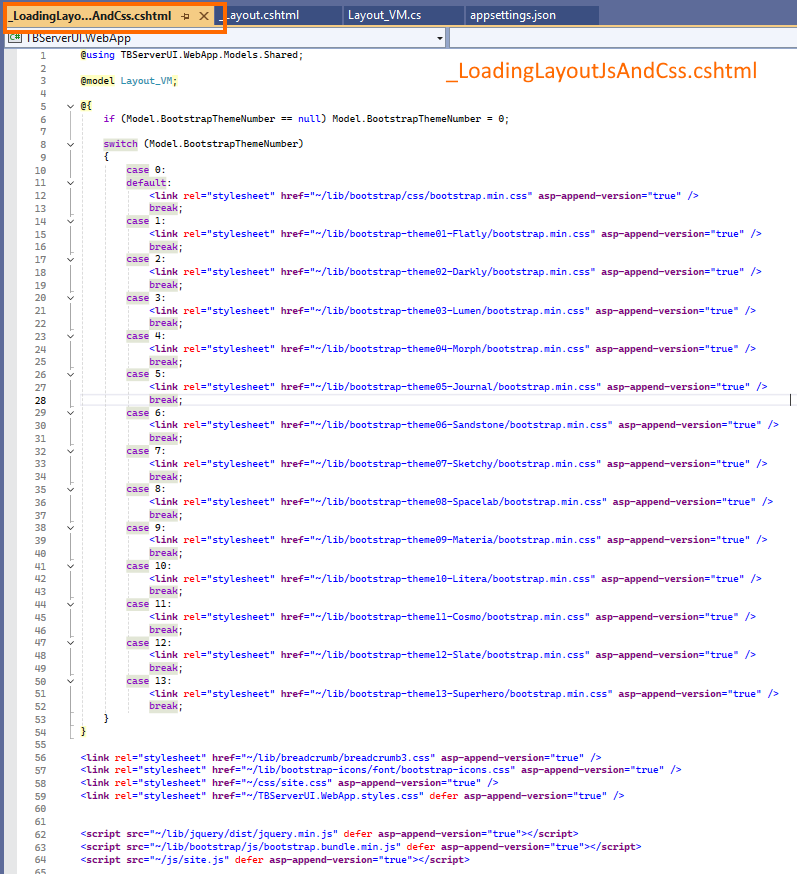
Task: Switch to the _Layout.cshtml tab
Action: coord(262,15)
